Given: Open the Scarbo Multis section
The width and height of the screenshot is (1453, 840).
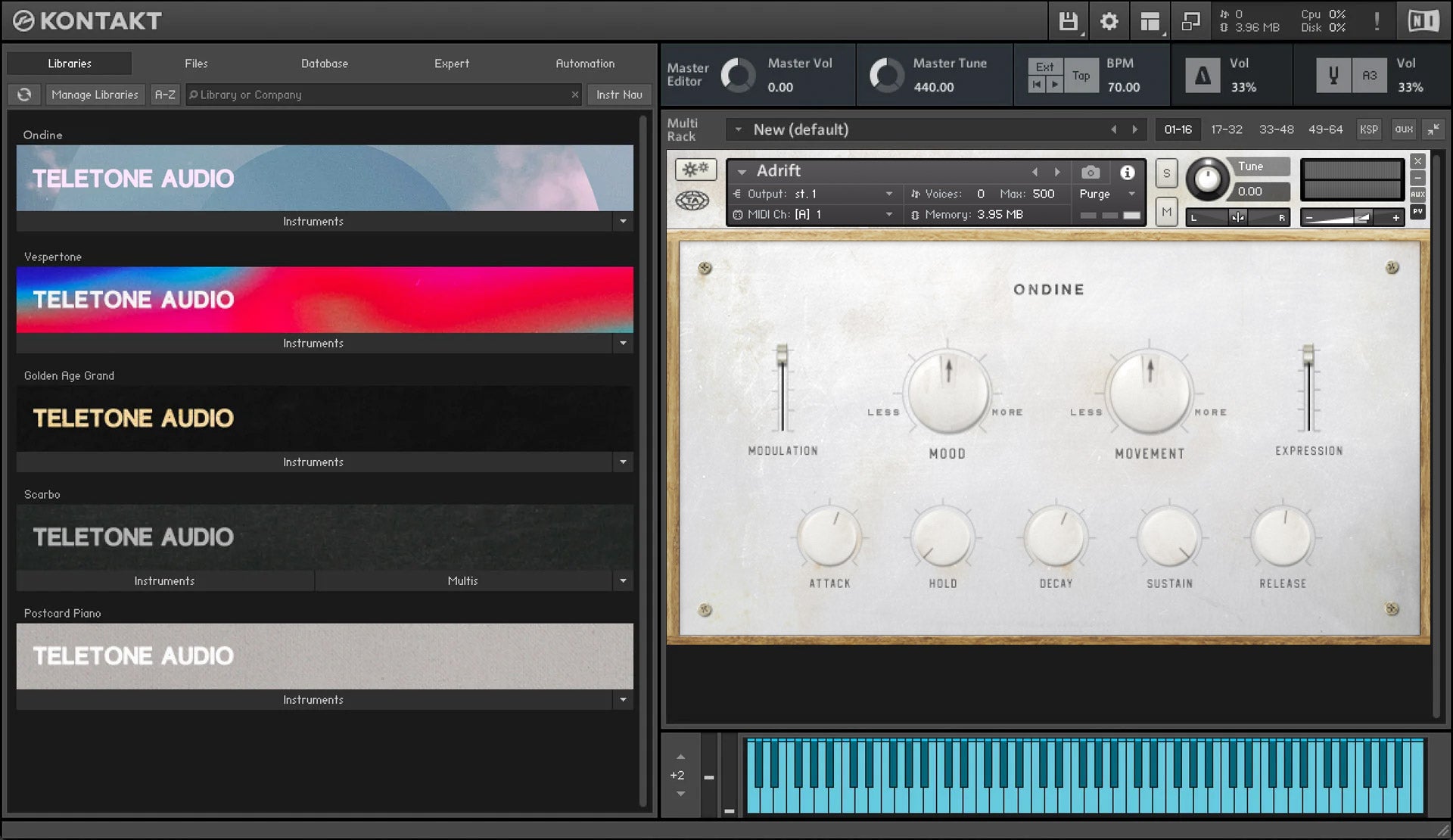Looking at the screenshot, I should [462, 581].
